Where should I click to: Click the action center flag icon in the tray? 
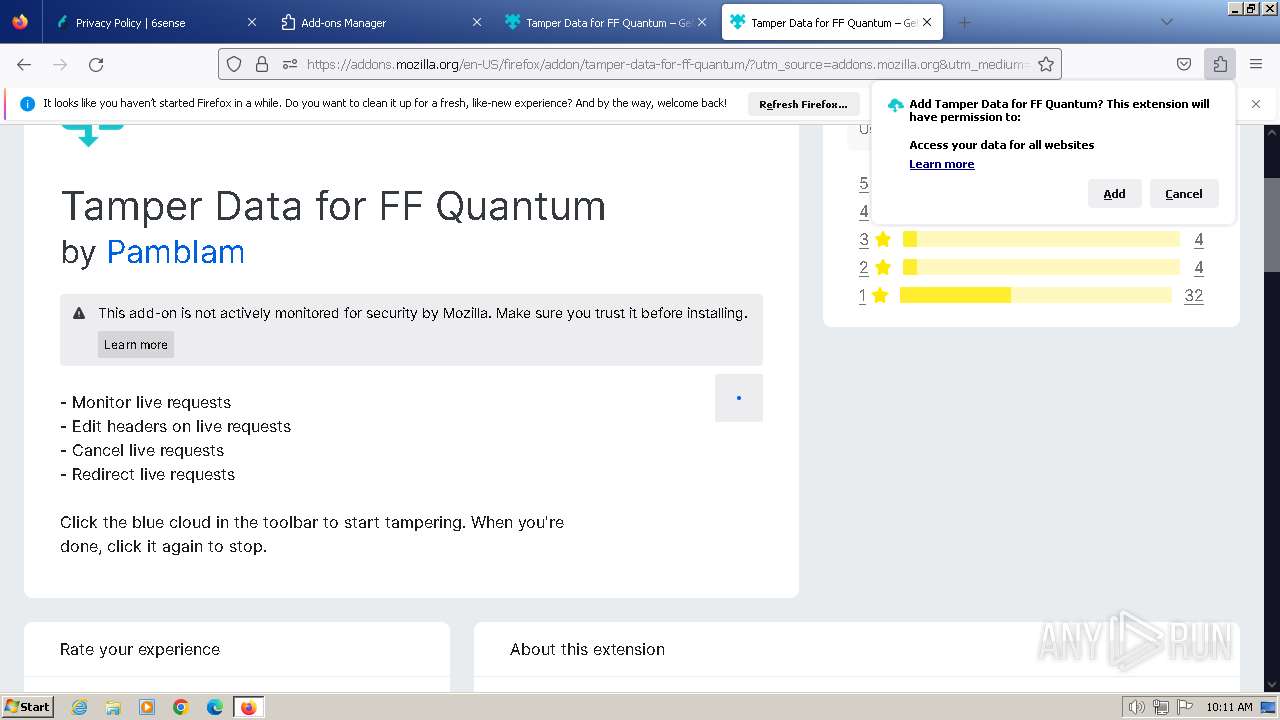tap(1185, 707)
